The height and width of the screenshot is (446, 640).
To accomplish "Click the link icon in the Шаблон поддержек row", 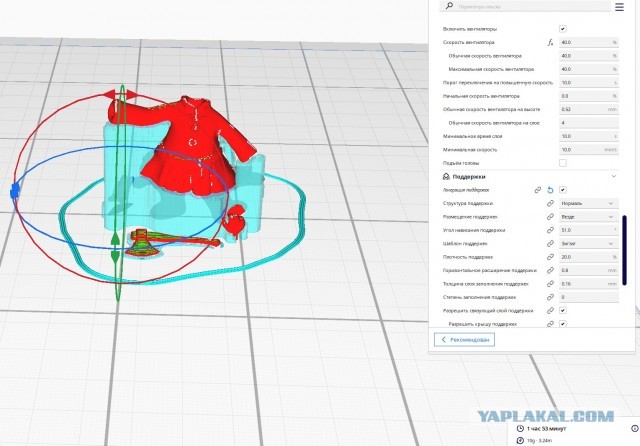I will tap(550, 244).
